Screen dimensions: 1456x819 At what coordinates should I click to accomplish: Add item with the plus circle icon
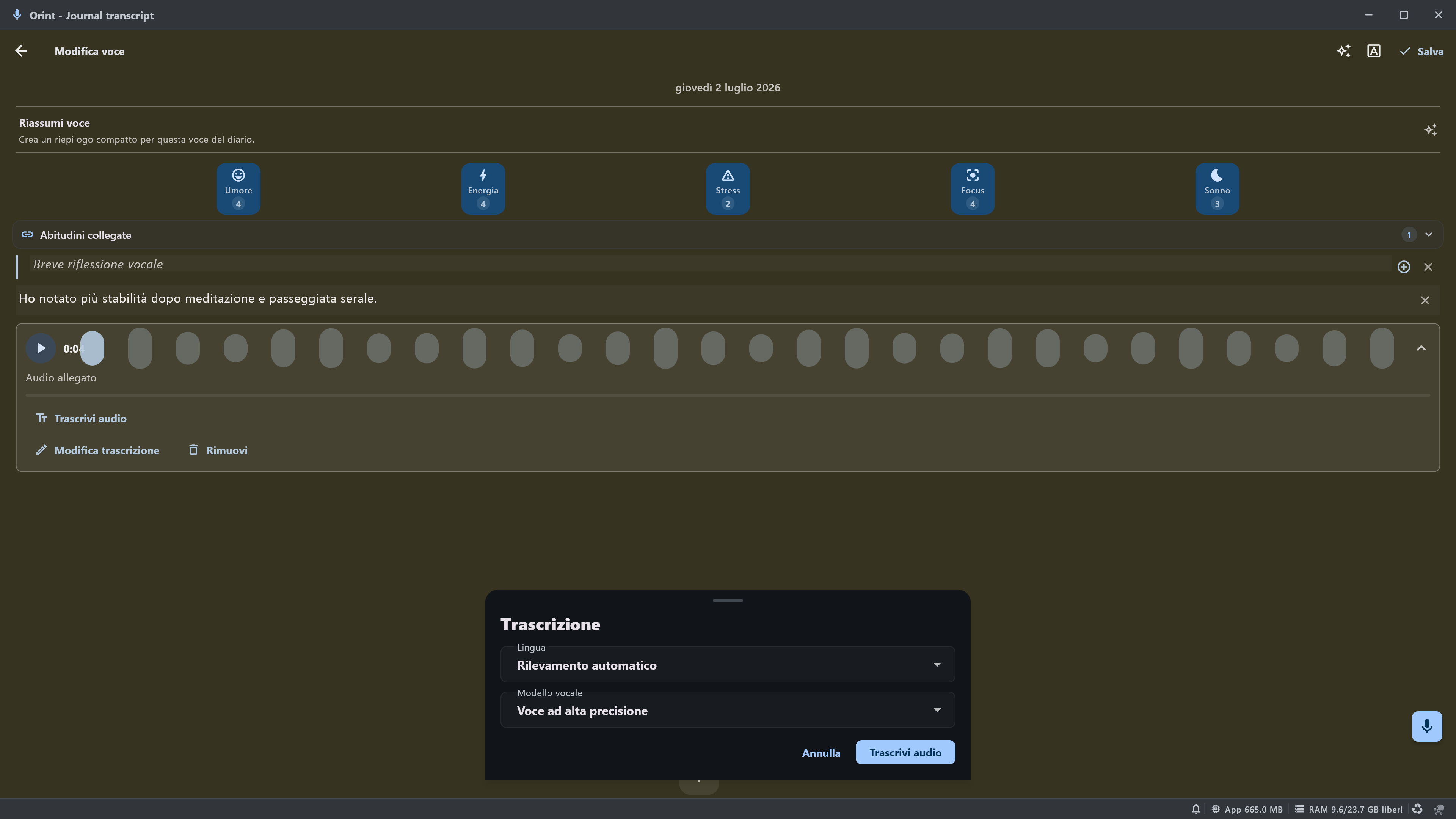1403,267
